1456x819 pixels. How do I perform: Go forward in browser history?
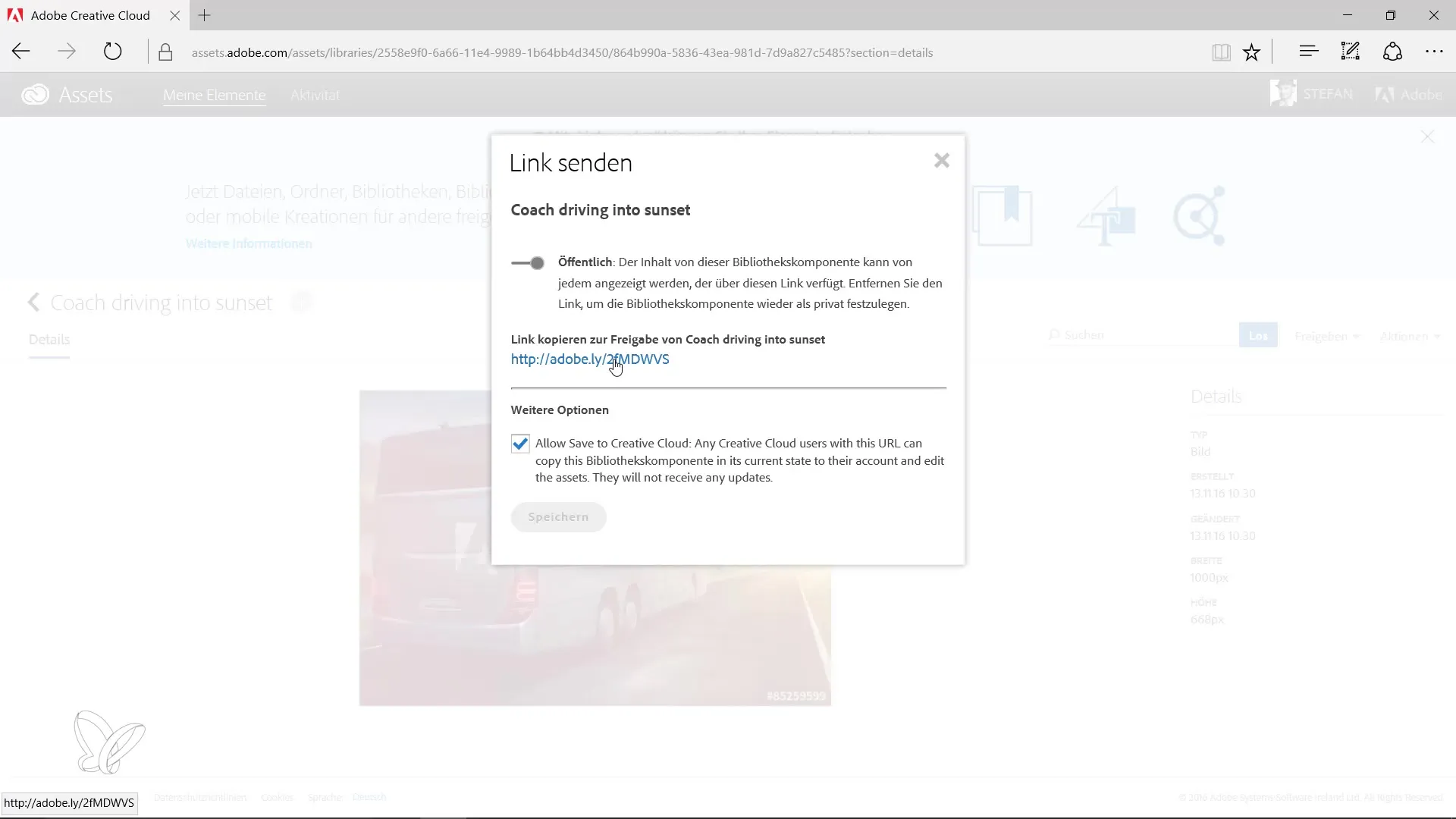(67, 52)
